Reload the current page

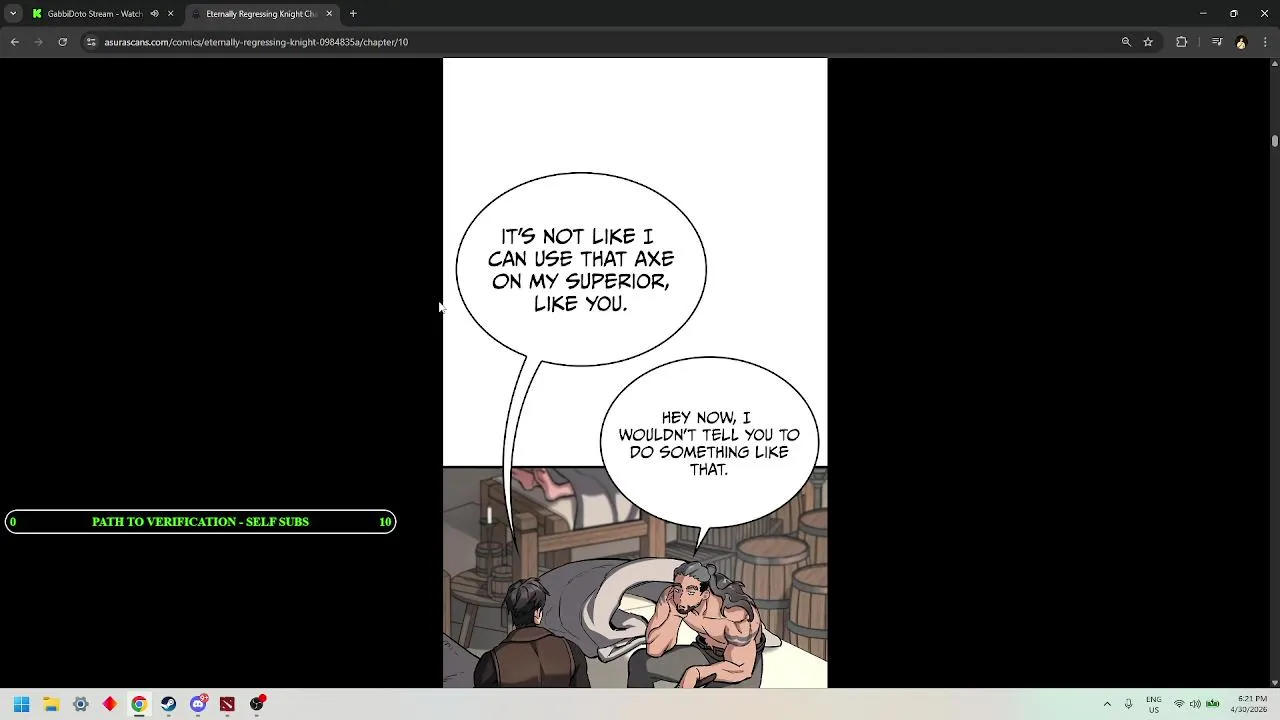(62, 42)
